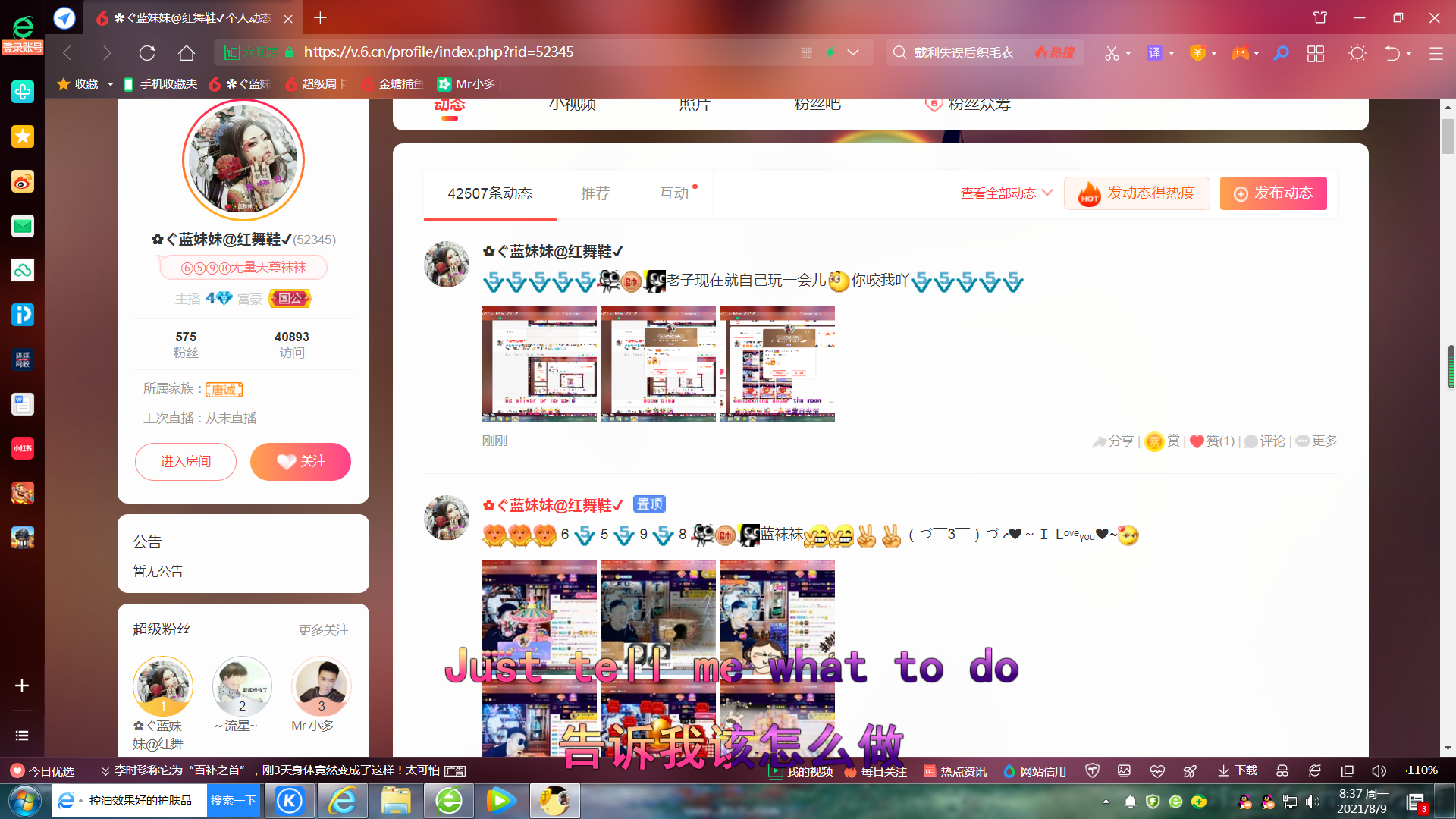Click 评论 on the first post
This screenshot has width=1456, height=819.
click(x=1265, y=441)
